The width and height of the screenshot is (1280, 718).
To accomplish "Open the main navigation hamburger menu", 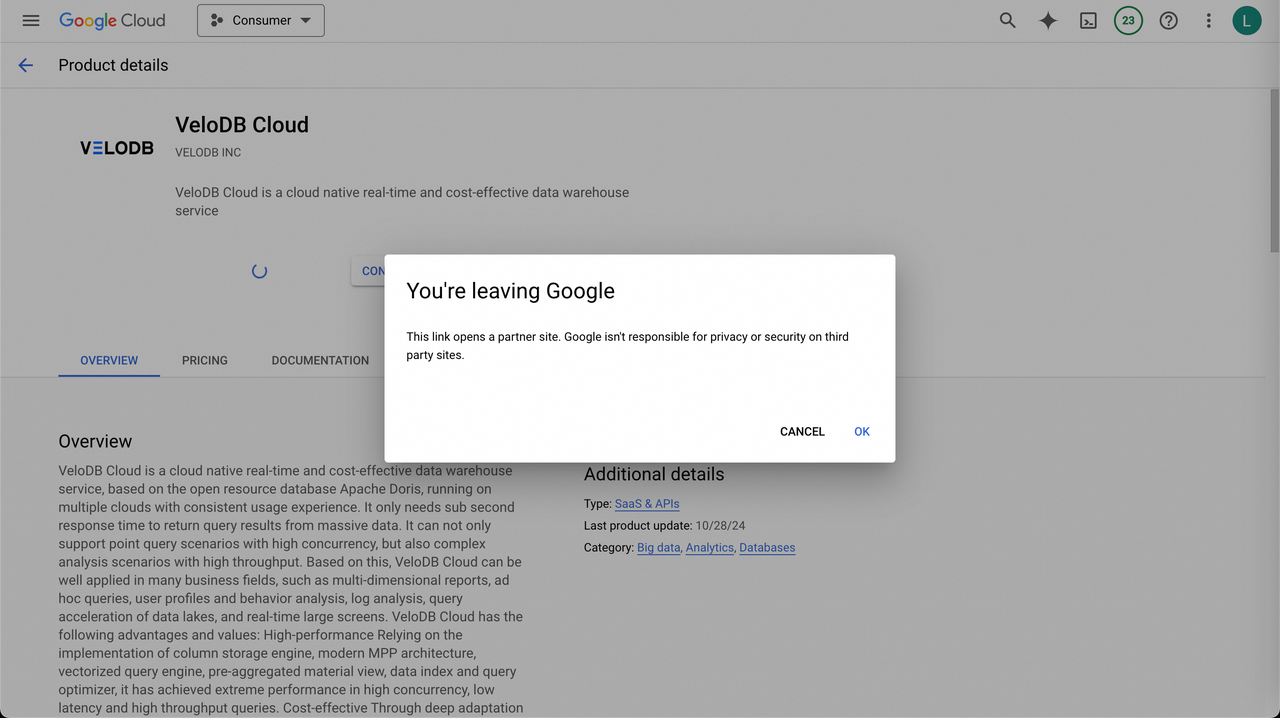I will coord(30,21).
